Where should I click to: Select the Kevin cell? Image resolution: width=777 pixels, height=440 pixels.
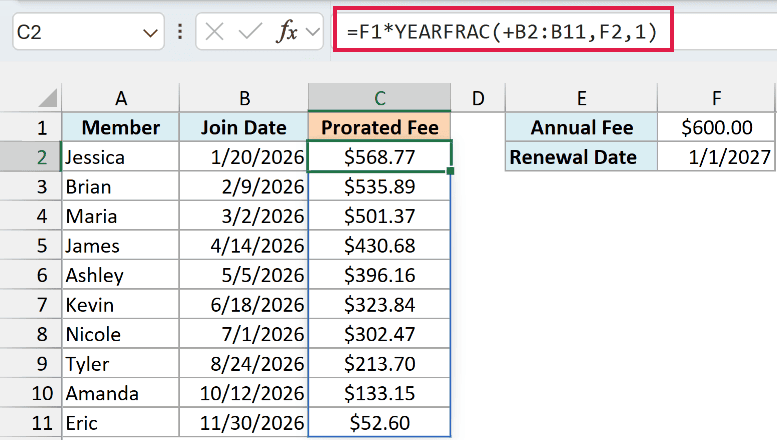pyautogui.click(x=120, y=305)
